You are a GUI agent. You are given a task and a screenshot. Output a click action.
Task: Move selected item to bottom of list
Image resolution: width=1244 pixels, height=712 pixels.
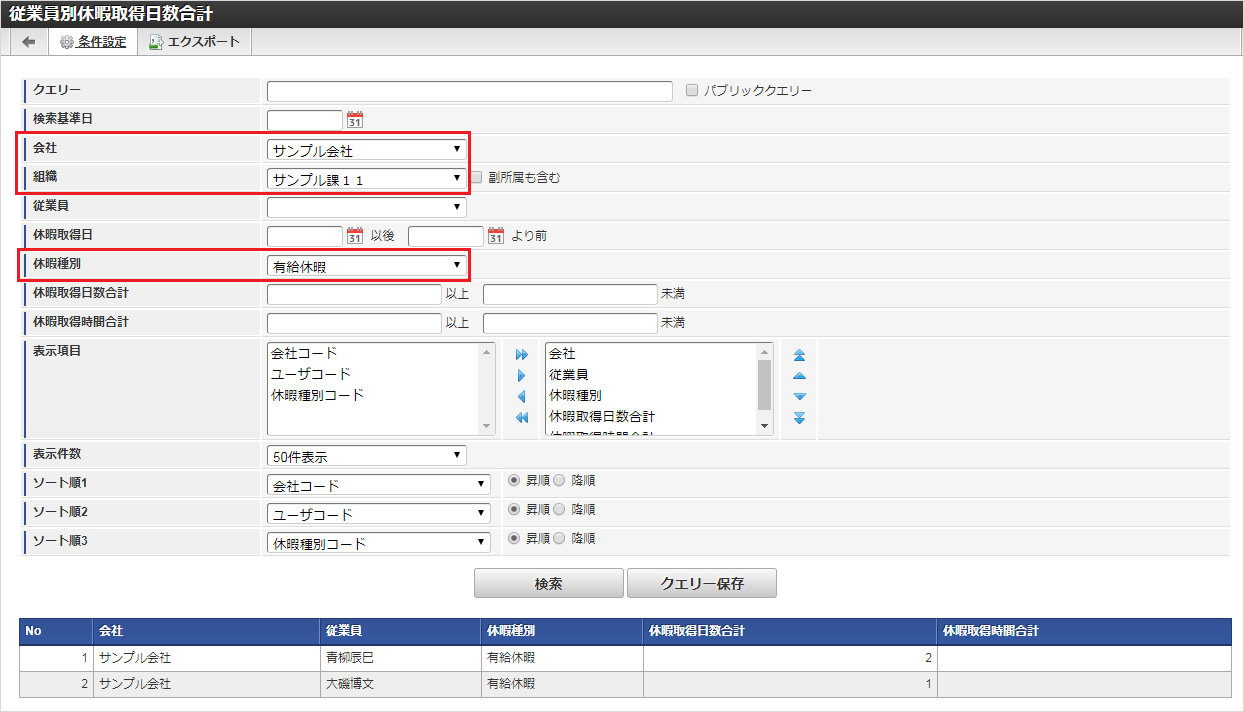[x=799, y=418]
